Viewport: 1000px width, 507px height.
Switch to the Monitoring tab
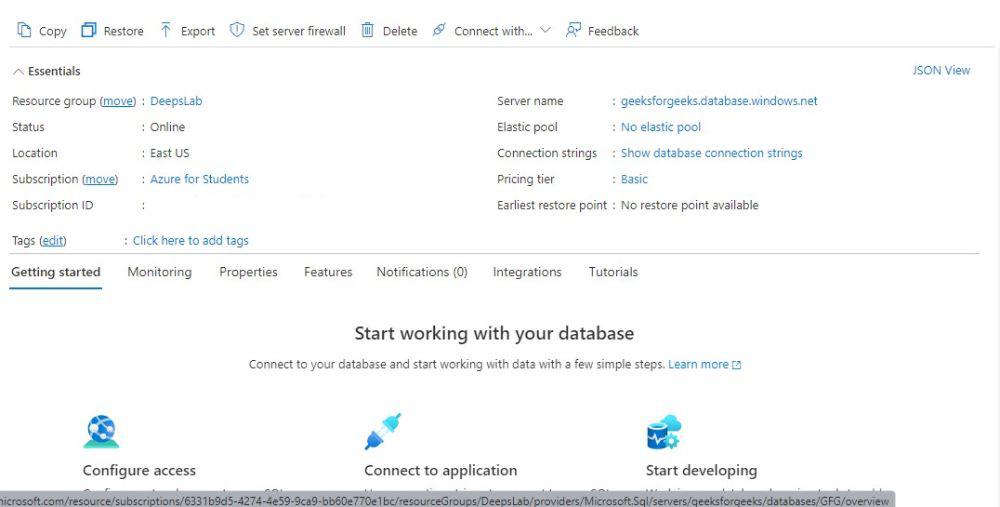(x=159, y=272)
